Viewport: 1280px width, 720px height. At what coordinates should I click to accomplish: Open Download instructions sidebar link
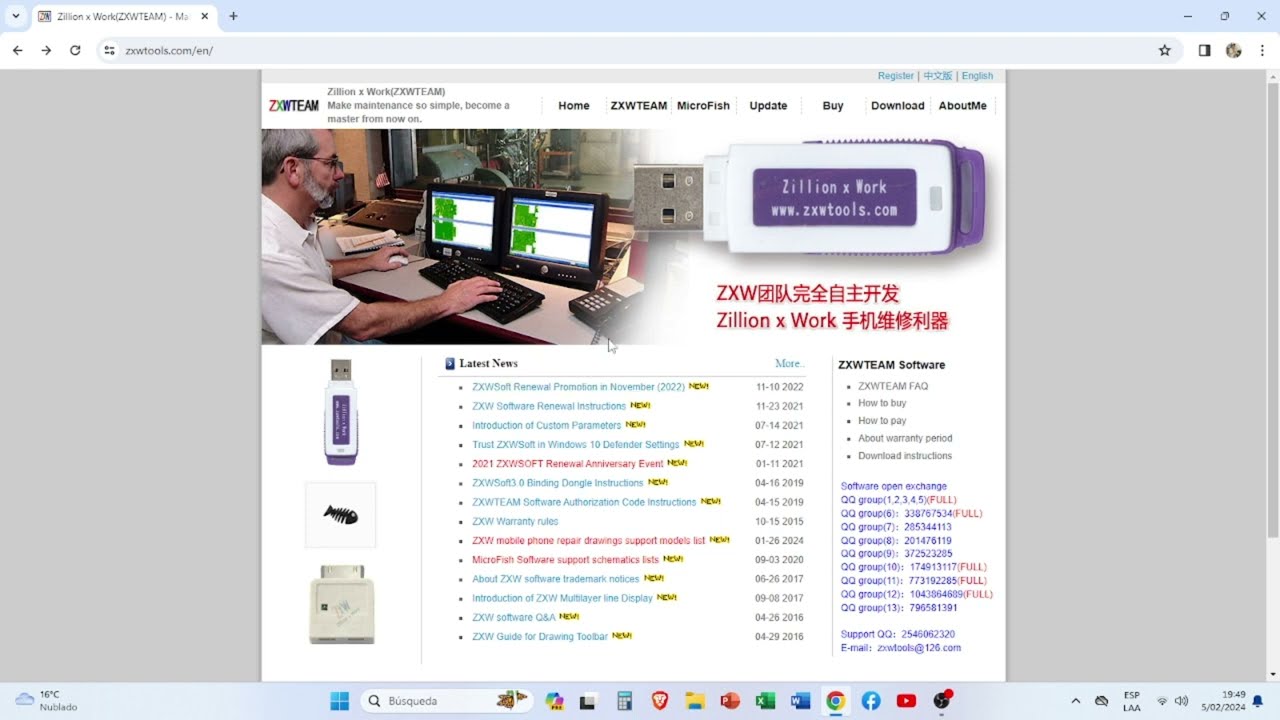pos(905,456)
